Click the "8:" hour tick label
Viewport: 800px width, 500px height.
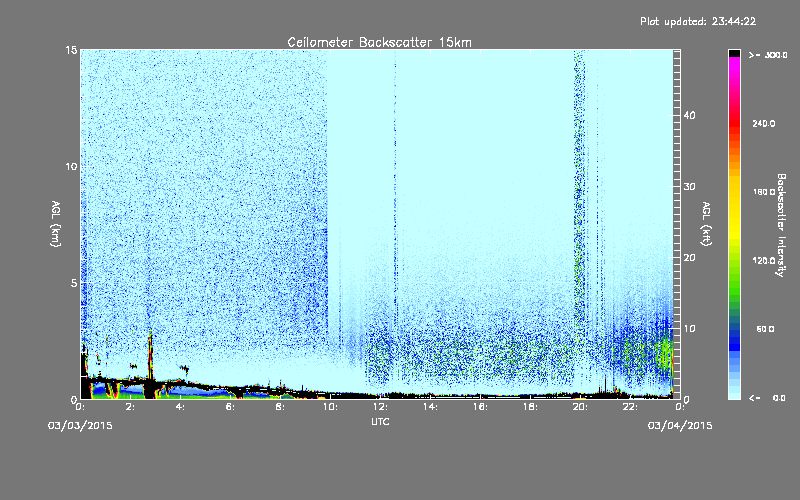(280, 407)
